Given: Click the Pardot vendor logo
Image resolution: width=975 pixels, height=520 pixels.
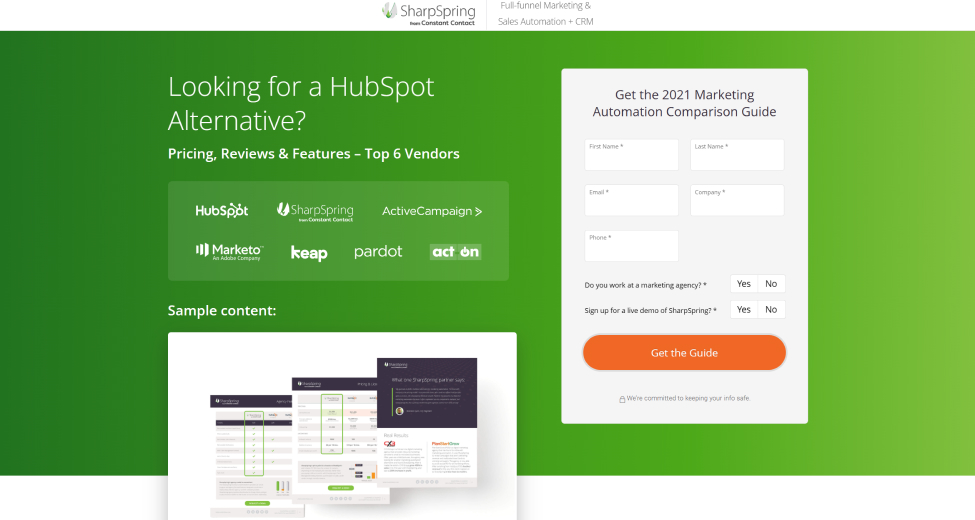Looking at the screenshot, I should click(378, 252).
